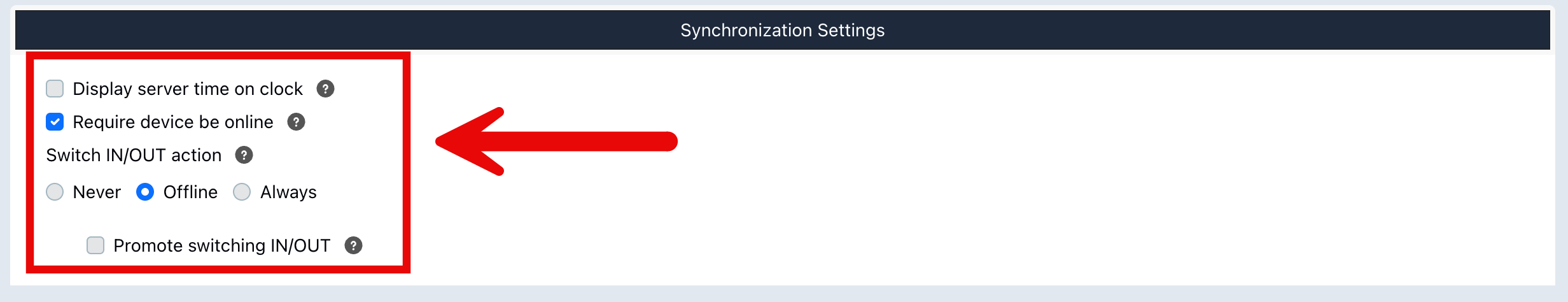The height and width of the screenshot is (302, 1568).
Task: Click the 'Require device be online' label text
Action: [x=173, y=122]
